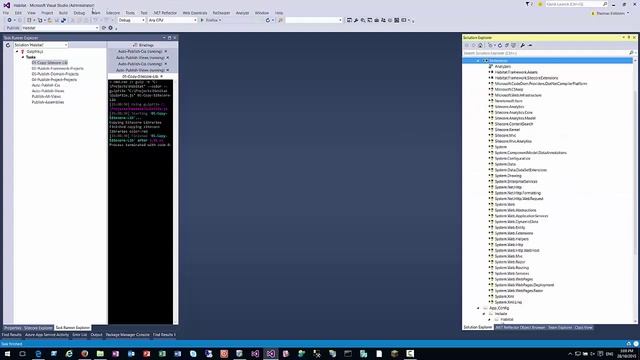The height and width of the screenshot is (360, 640).
Task: Select the 03-Publish-Domain-Projects task
Action: (x=55, y=74)
